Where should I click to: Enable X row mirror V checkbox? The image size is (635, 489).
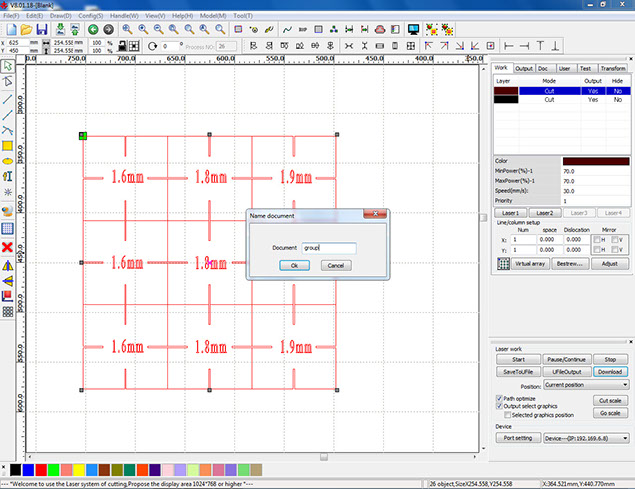[x=614, y=239]
